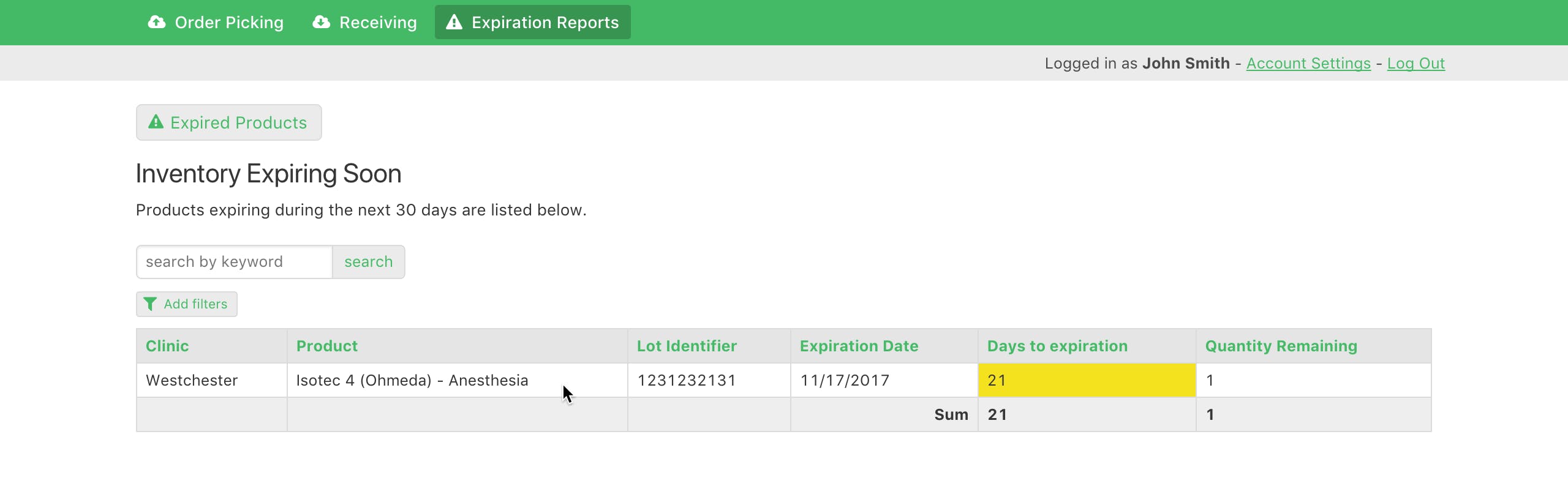Click Add filters to show filter options
Viewport: 1568px width, 497px height.
186,304
